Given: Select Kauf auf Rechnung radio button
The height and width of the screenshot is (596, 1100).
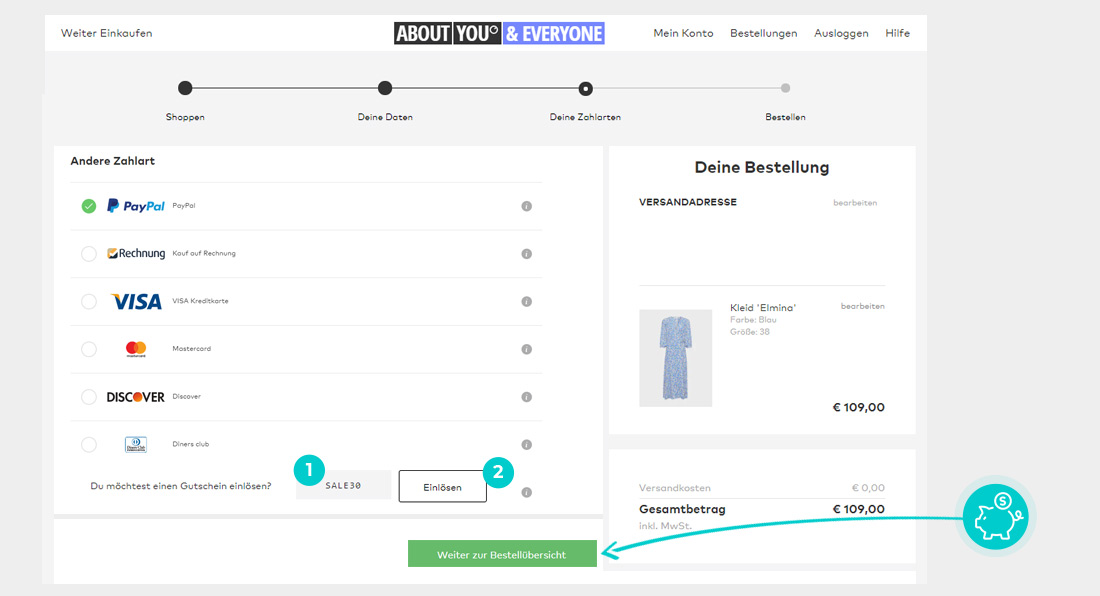Looking at the screenshot, I should [88, 254].
